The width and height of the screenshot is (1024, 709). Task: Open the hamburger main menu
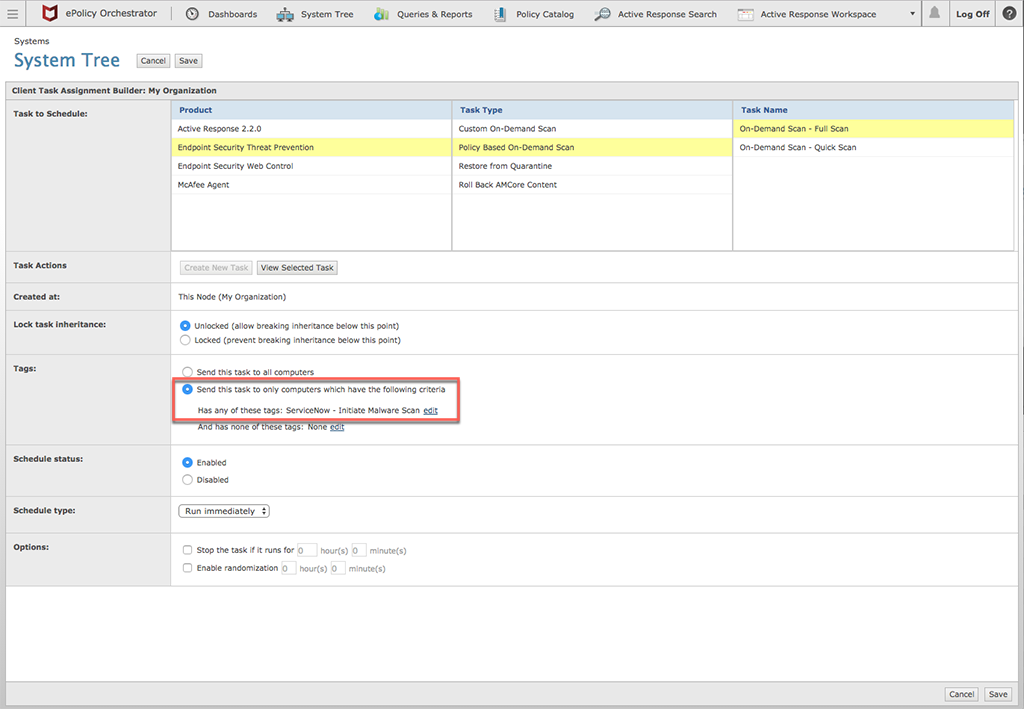12,14
